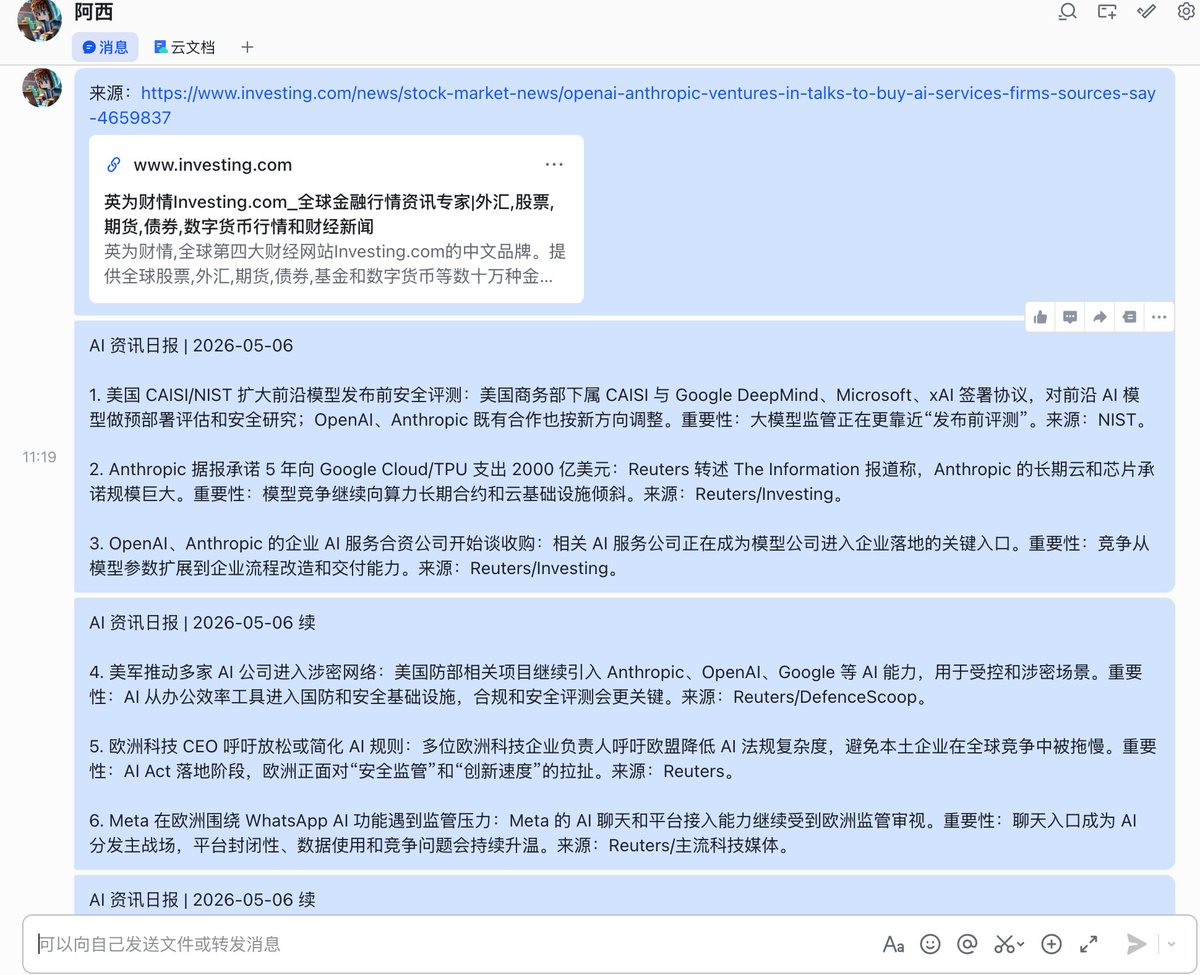The image size is (1200, 975).
Task: Click the preview description 英为财情,全球第四大财经网站
Action: (335, 263)
